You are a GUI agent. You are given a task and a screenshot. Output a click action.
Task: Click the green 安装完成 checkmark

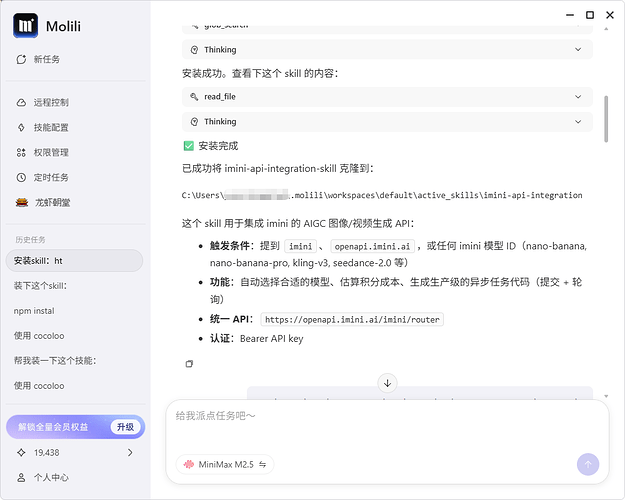pyautogui.click(x=189, y=146)
